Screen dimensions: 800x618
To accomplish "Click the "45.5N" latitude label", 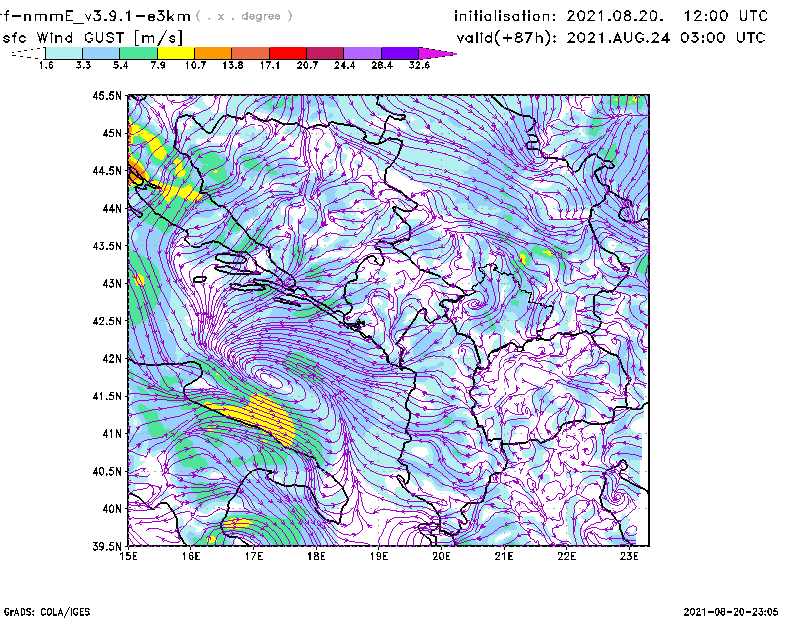I will coord(108,95).
